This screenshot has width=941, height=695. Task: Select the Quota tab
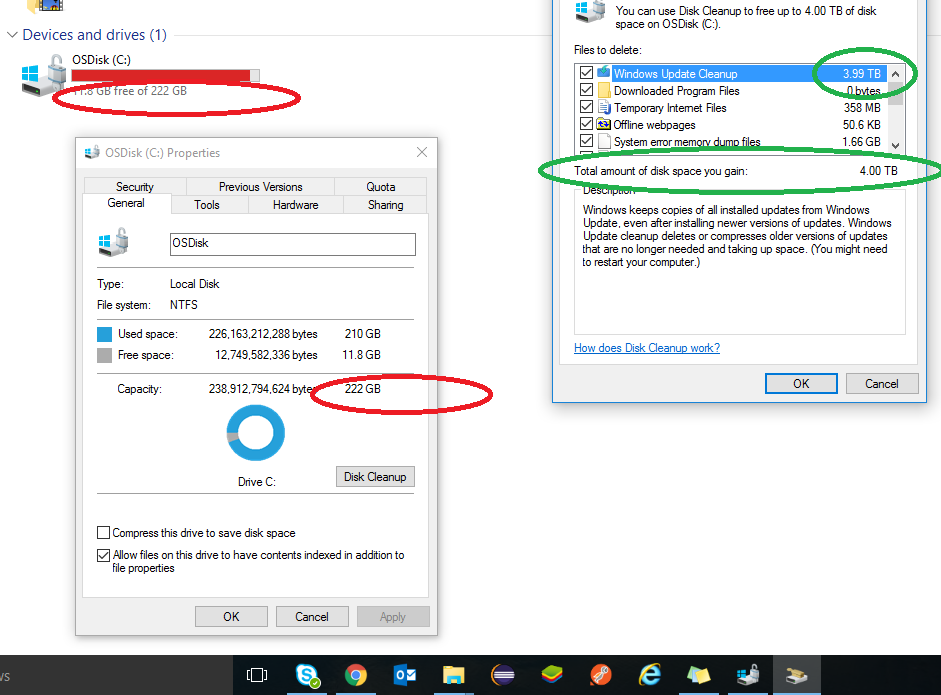point(380,187)
